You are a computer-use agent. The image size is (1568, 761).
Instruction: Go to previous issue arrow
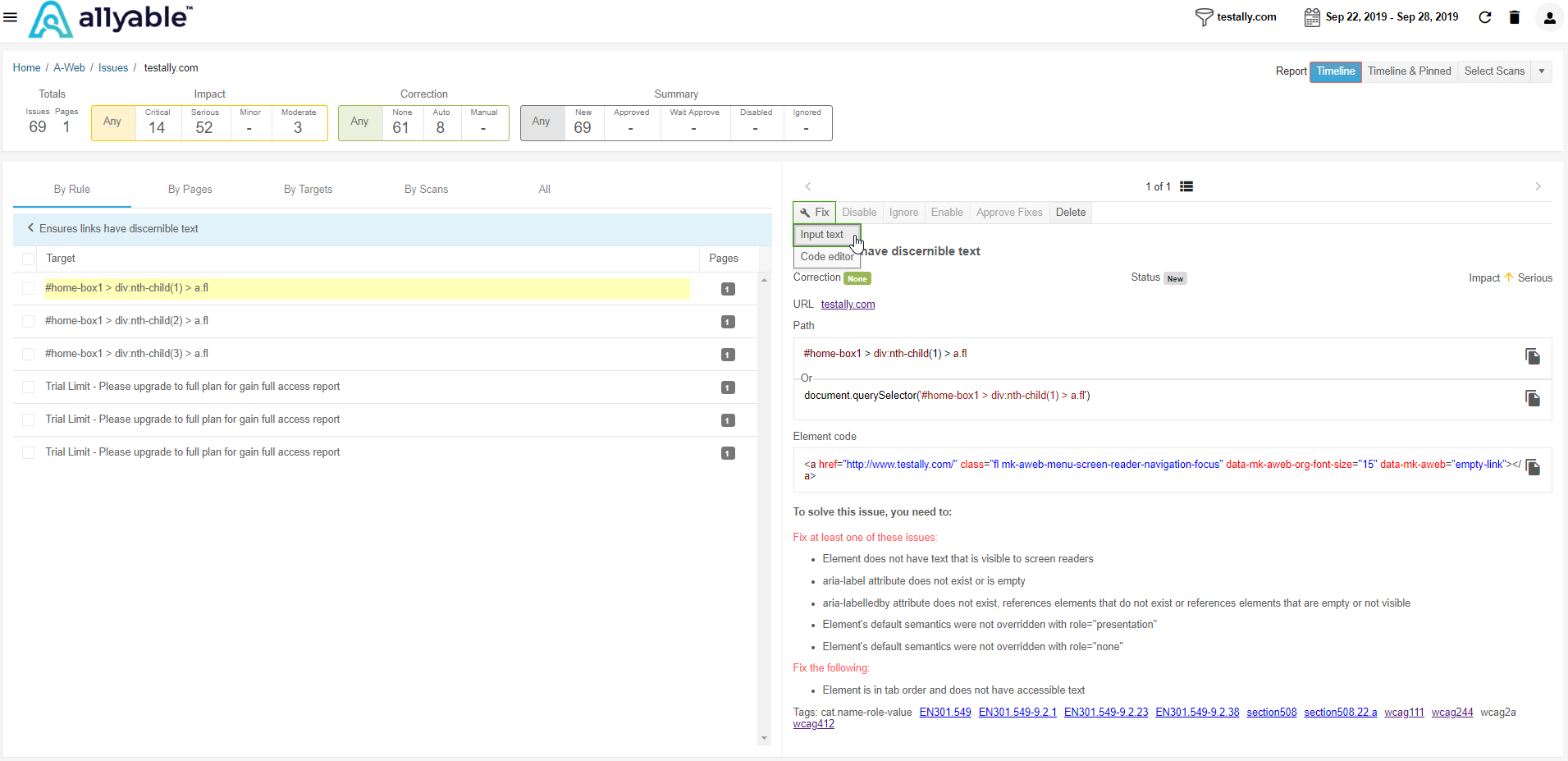click(x=808, y=186)
